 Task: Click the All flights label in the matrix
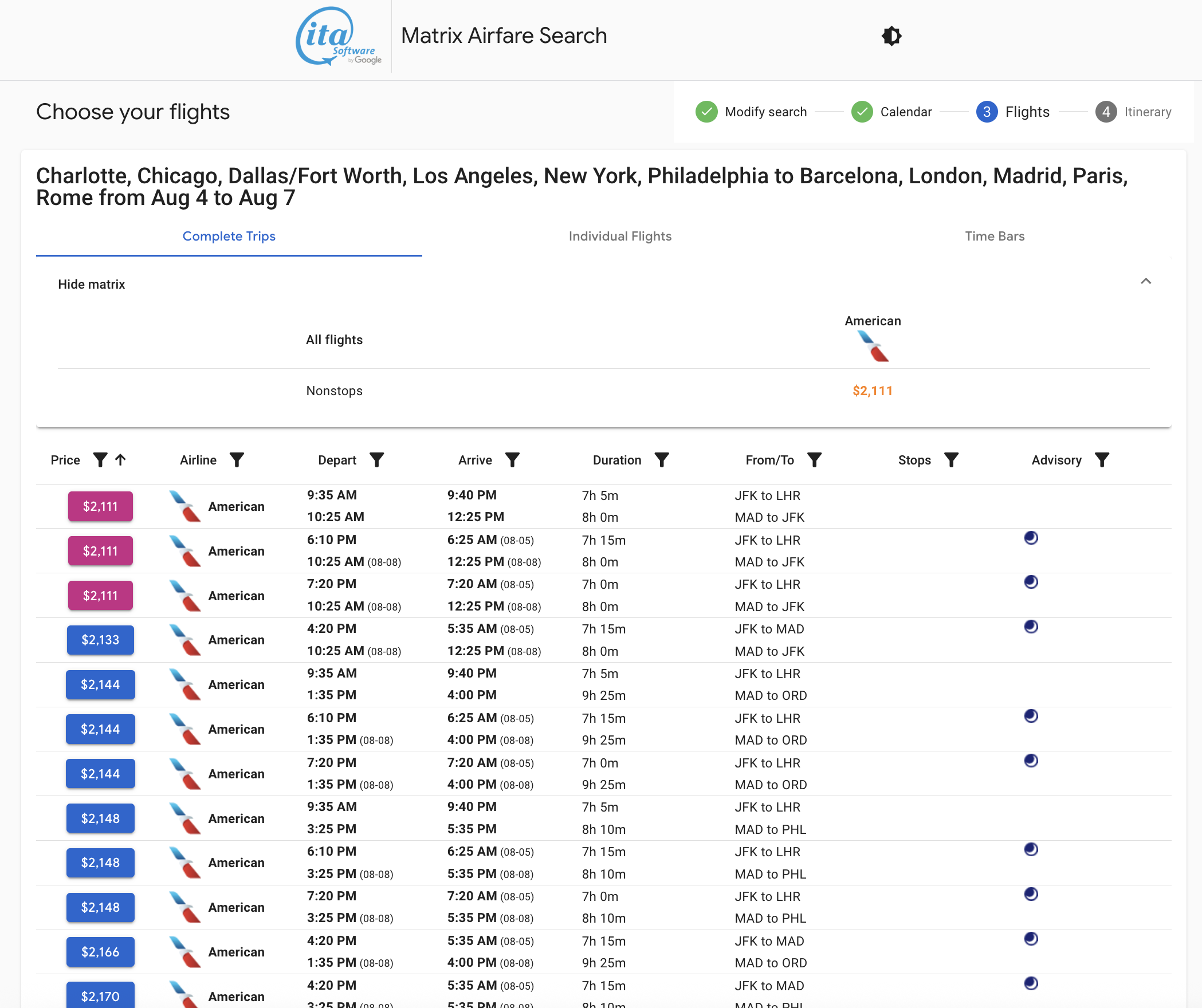pyautogui.click(x=335, y=340)
